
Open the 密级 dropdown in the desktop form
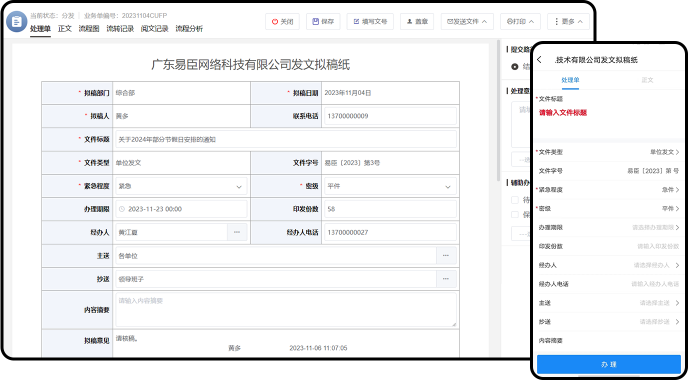(x=390, y=186)
